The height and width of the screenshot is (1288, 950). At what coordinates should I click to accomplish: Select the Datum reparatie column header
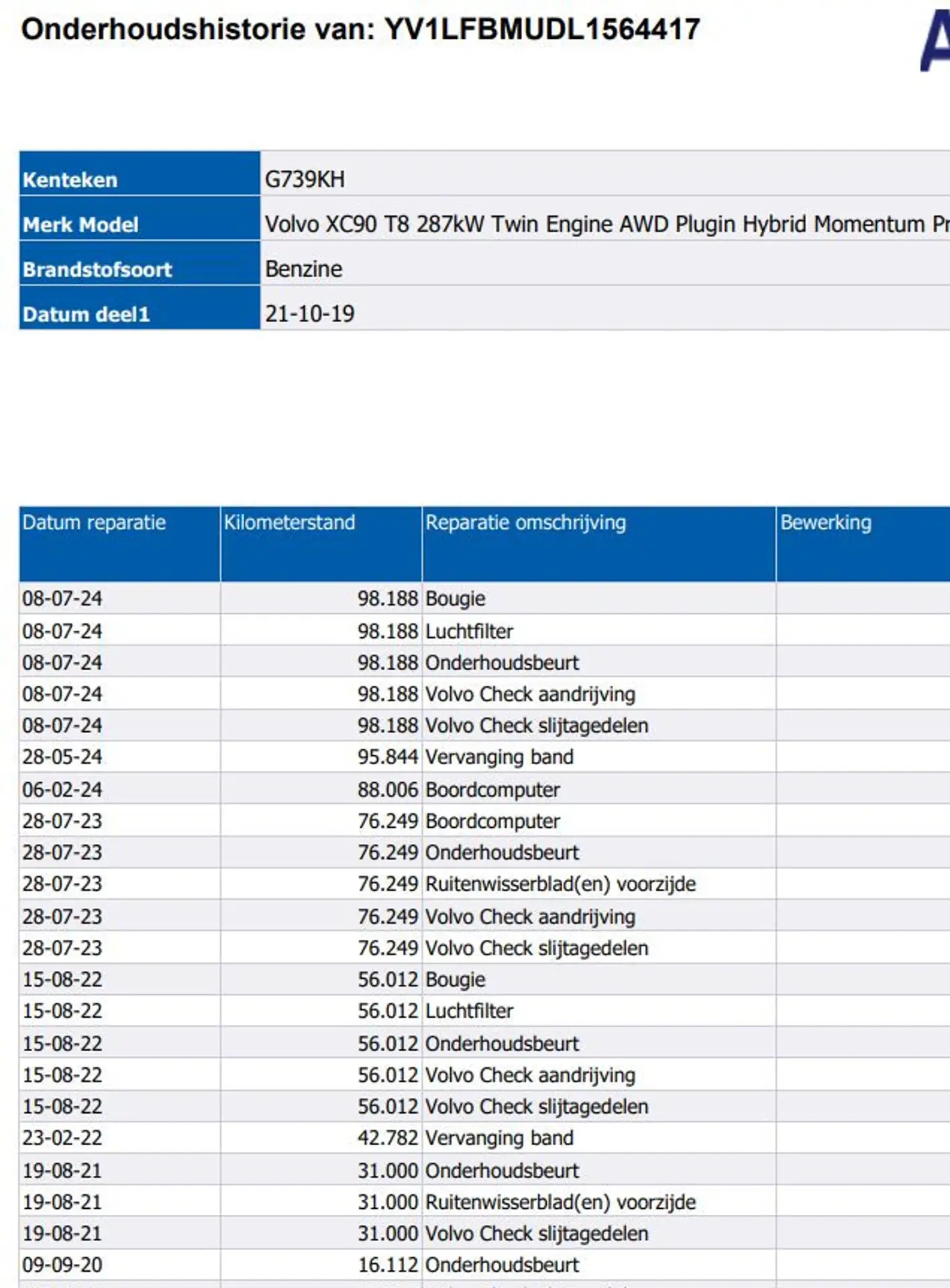pos(119,544)
